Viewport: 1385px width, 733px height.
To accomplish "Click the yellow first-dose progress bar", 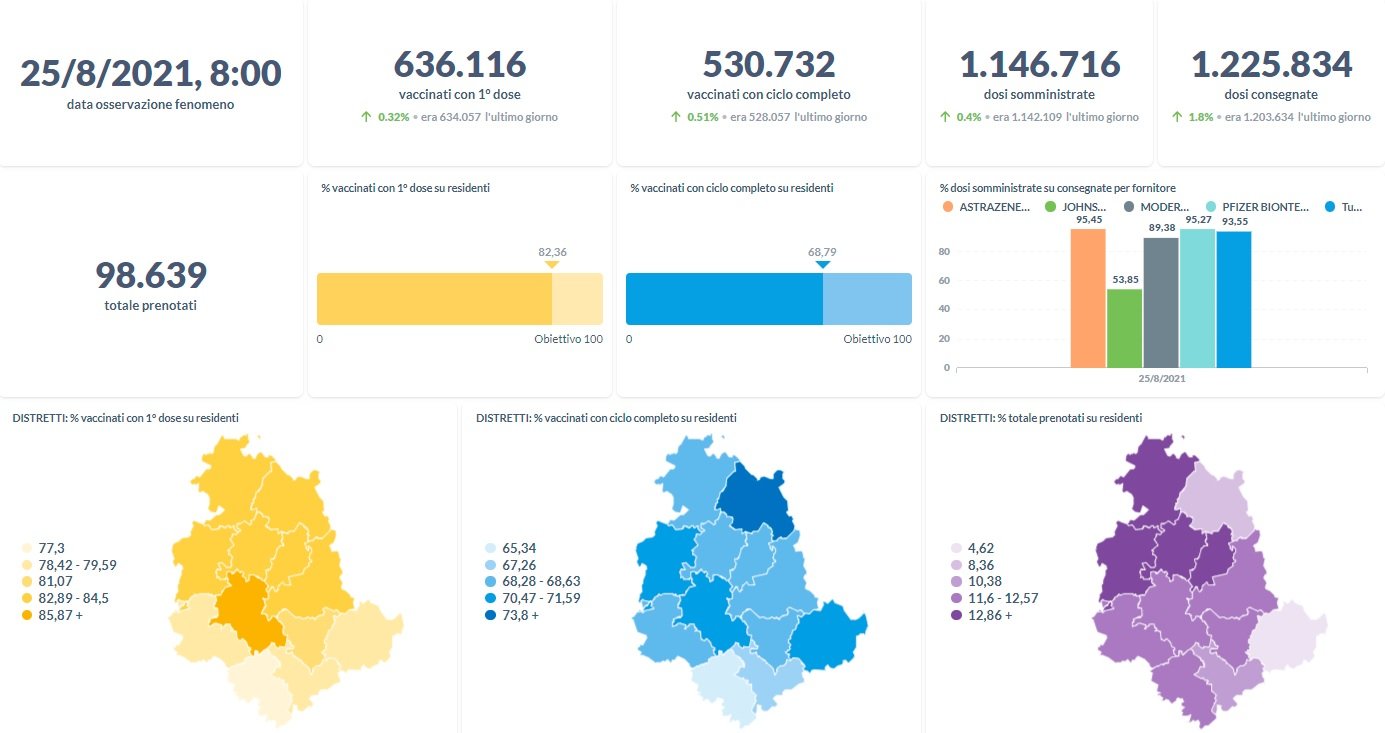I will [x=434, y=299].
